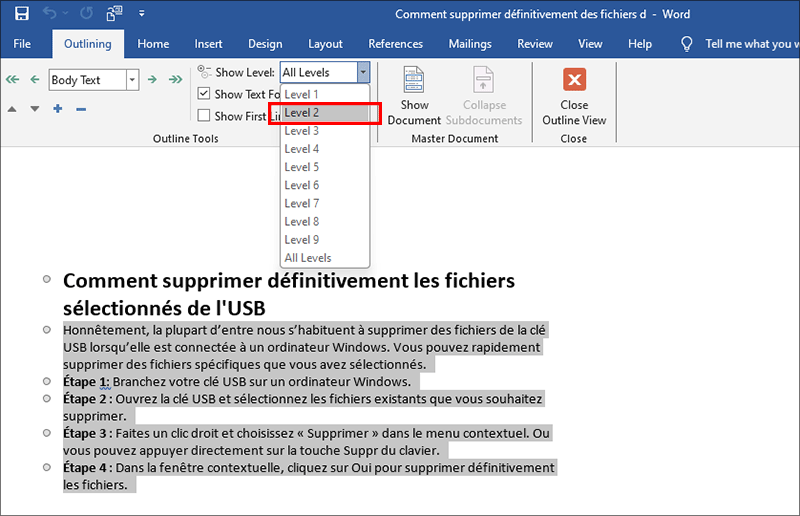Viewport: 800px width, 516px height.
Task: Move selected item down with triangle
Action: coord(35,109)
